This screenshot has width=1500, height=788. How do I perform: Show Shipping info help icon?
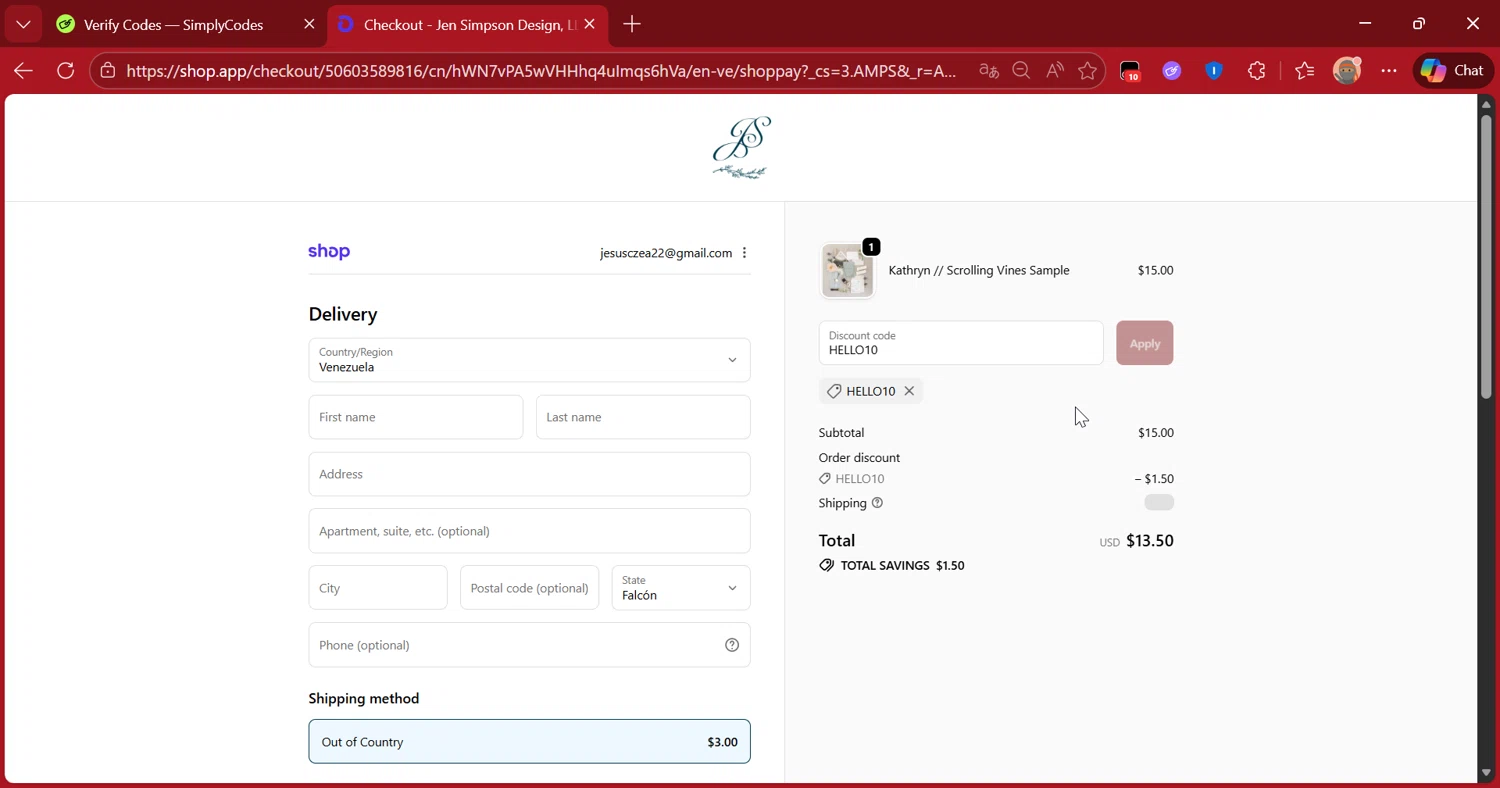877,503
